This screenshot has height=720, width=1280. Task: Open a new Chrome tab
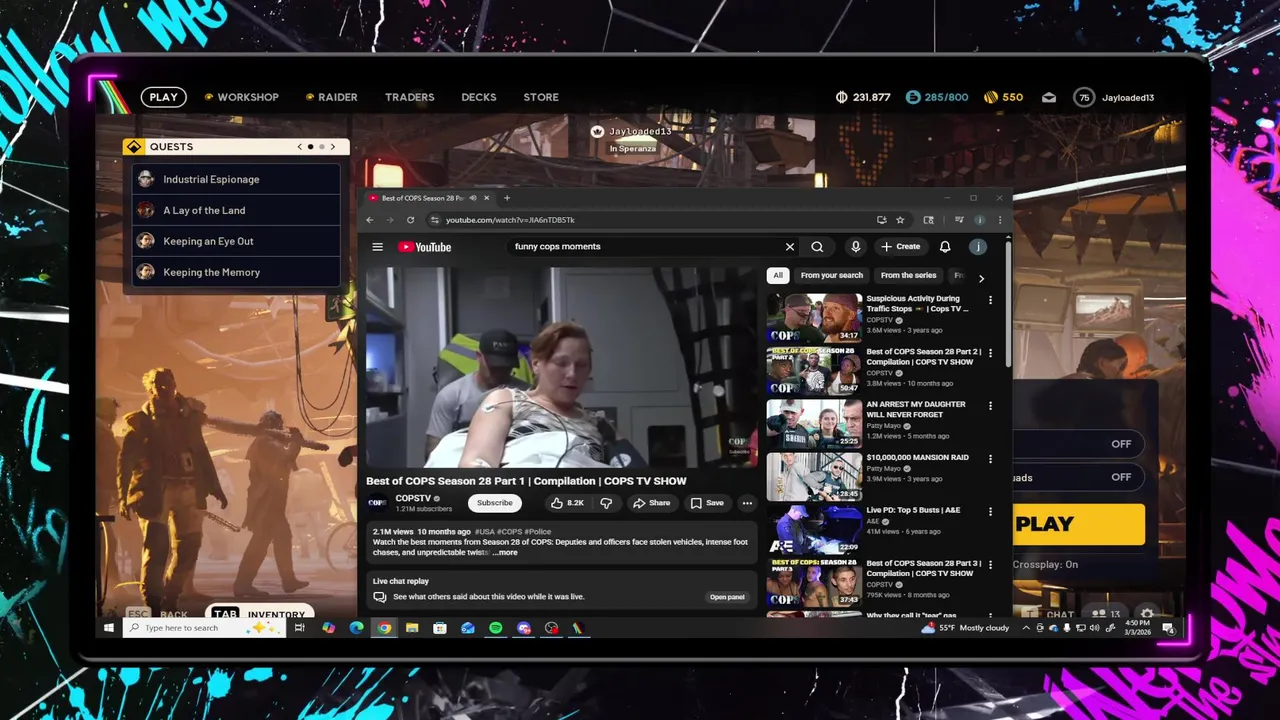[x=506, y=198]
